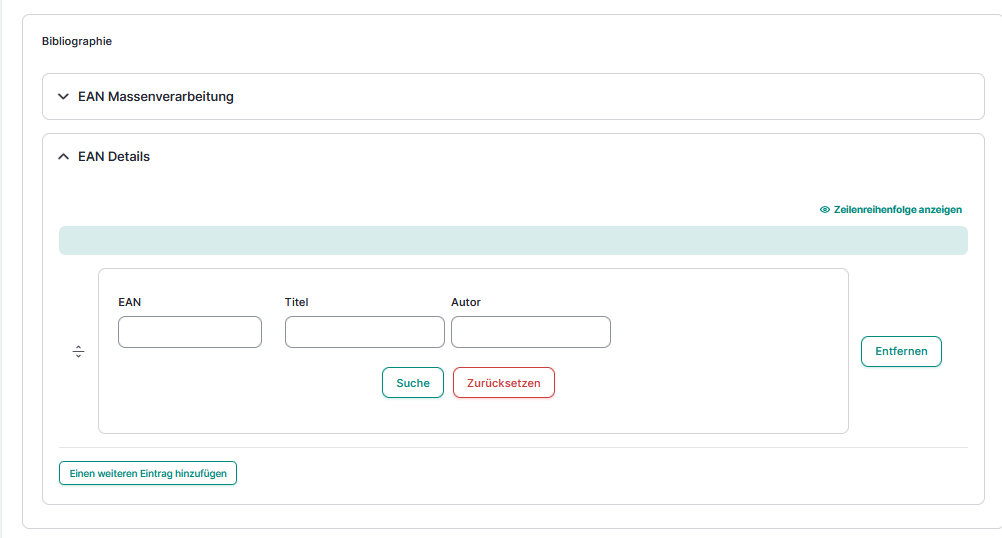Click the Bibliographie heading

coord(77,41)
